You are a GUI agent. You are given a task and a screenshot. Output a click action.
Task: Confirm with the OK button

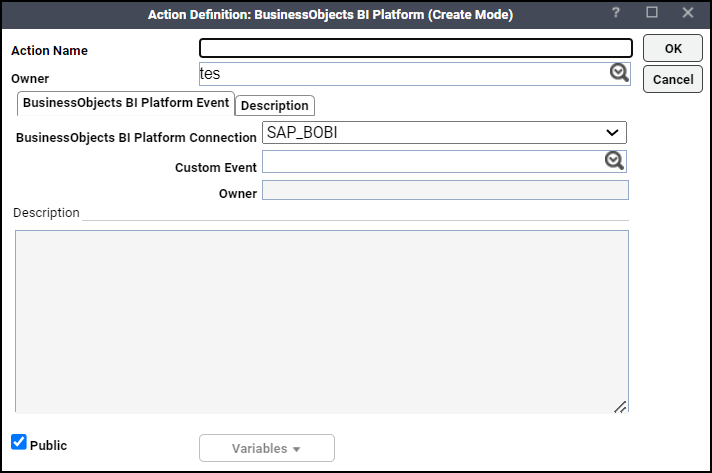click(672, 48)
